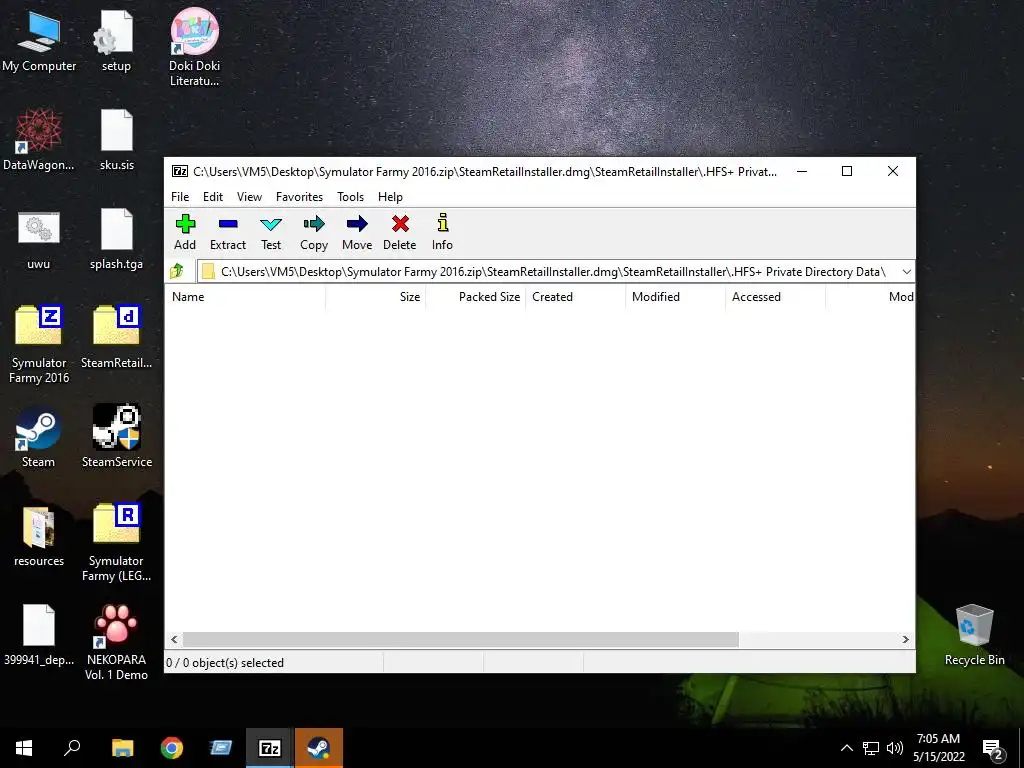Select the My Computer desktop icon
This screenshot has width=1024, height=768.
coord(39,40)
